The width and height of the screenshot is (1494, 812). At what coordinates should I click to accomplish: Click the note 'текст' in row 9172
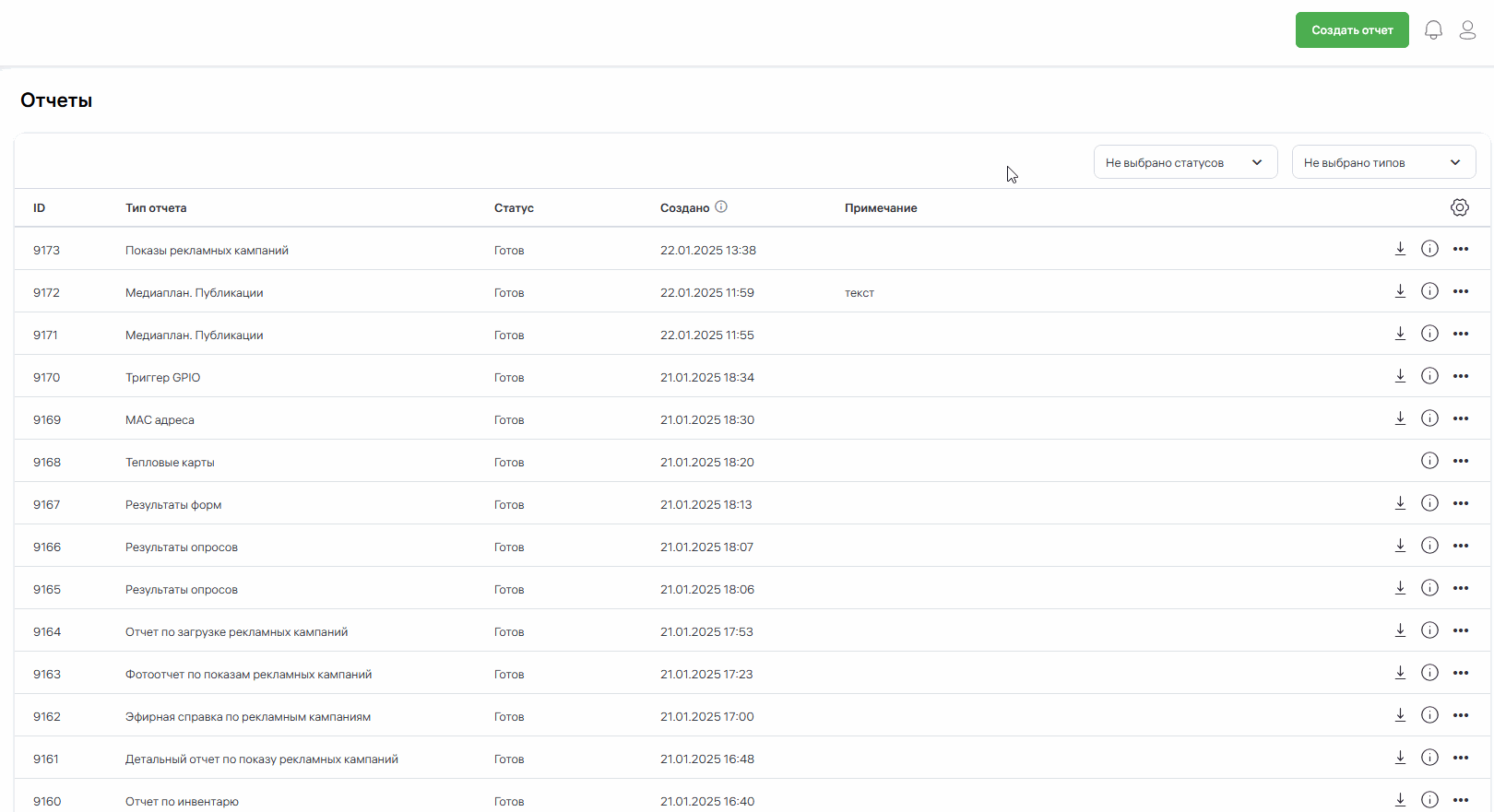(860, 293)
